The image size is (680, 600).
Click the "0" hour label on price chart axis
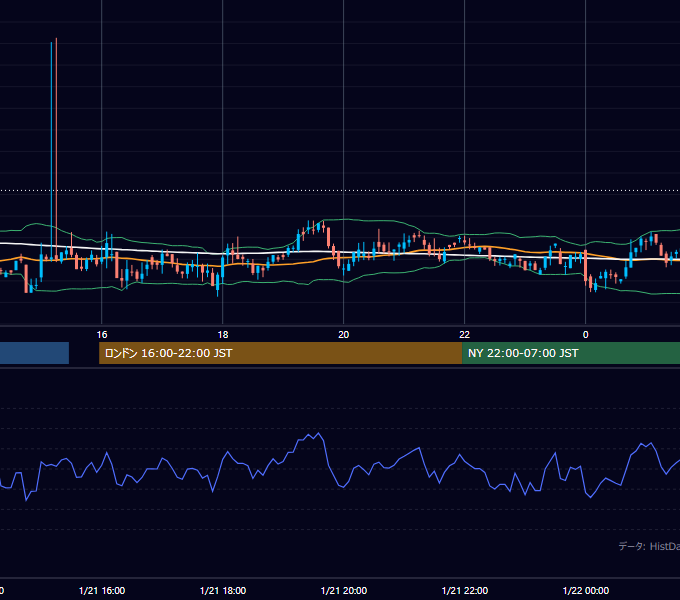tap(585, 335)
